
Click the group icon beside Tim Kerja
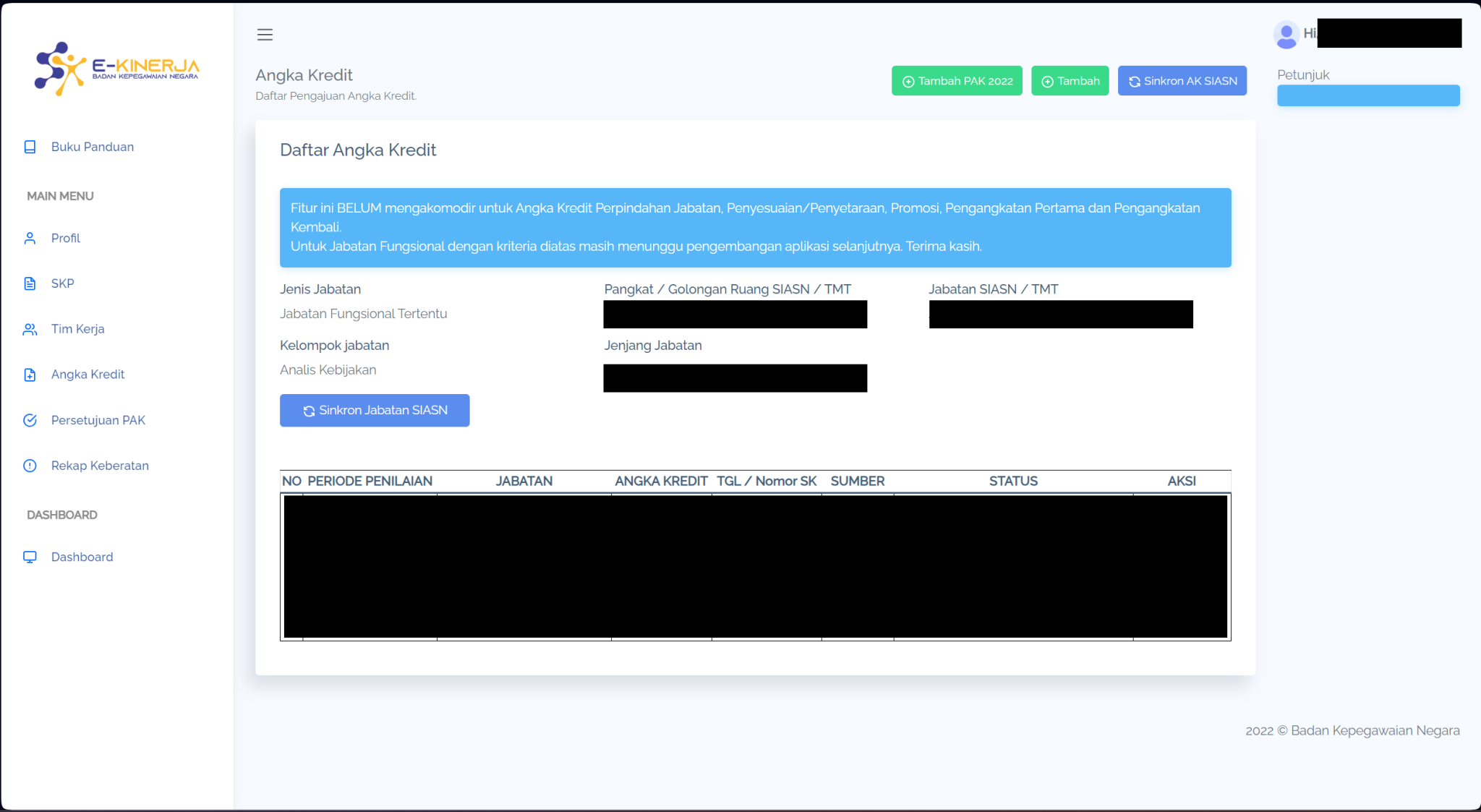[30, 329]
